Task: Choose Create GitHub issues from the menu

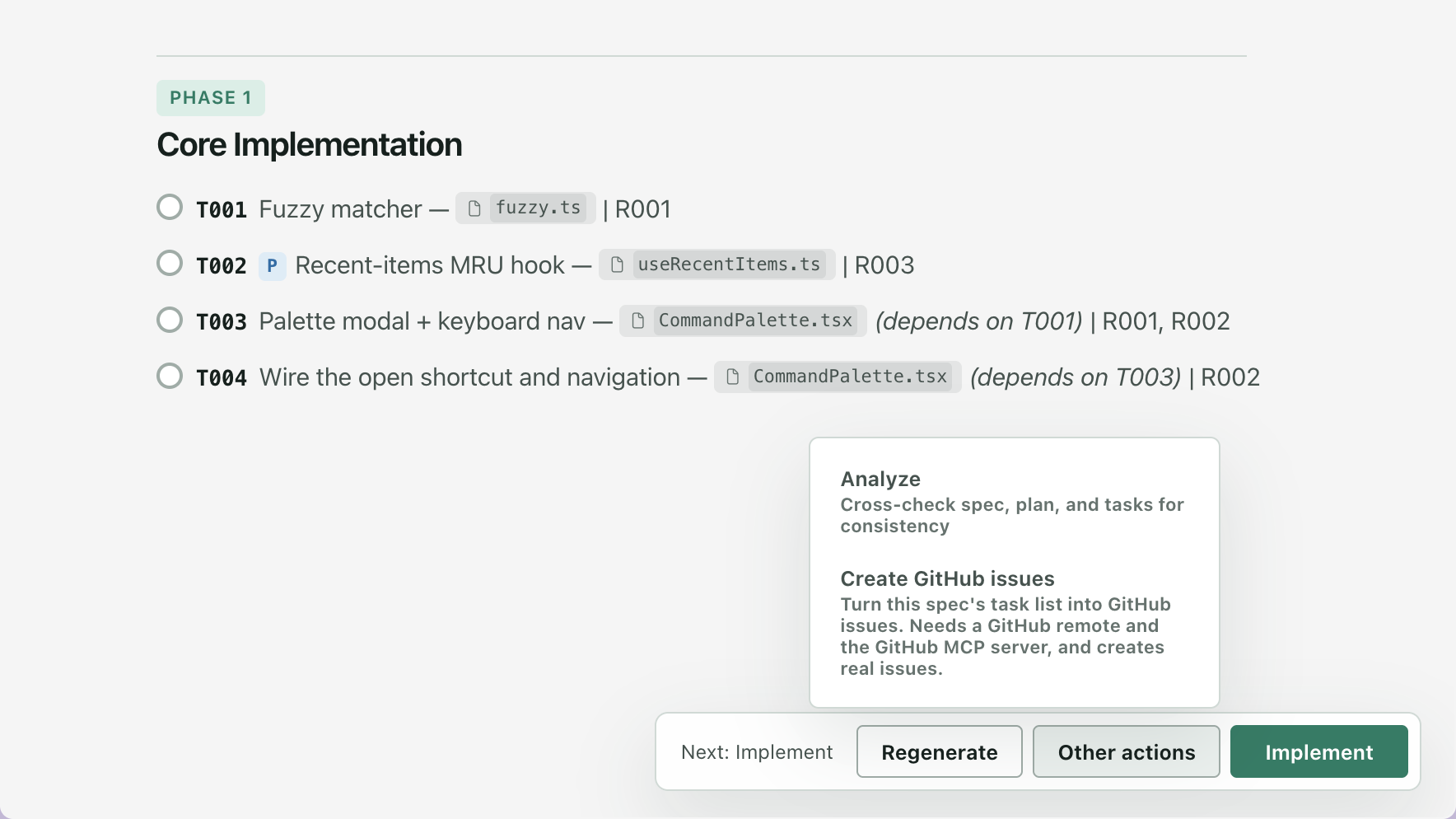Action: (x=1014, y=623)
